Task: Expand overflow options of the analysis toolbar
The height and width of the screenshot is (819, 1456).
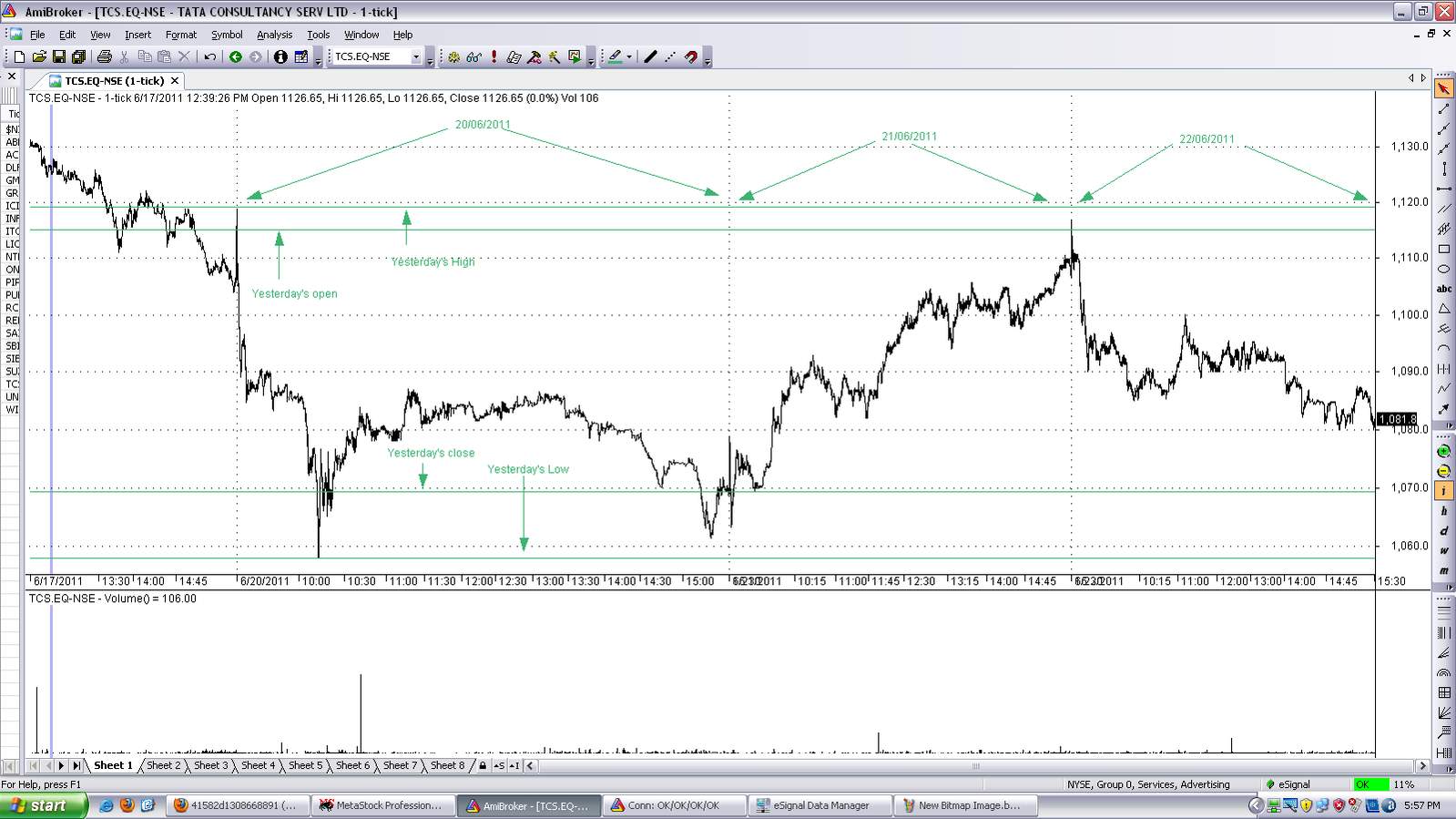Action: 591,60
